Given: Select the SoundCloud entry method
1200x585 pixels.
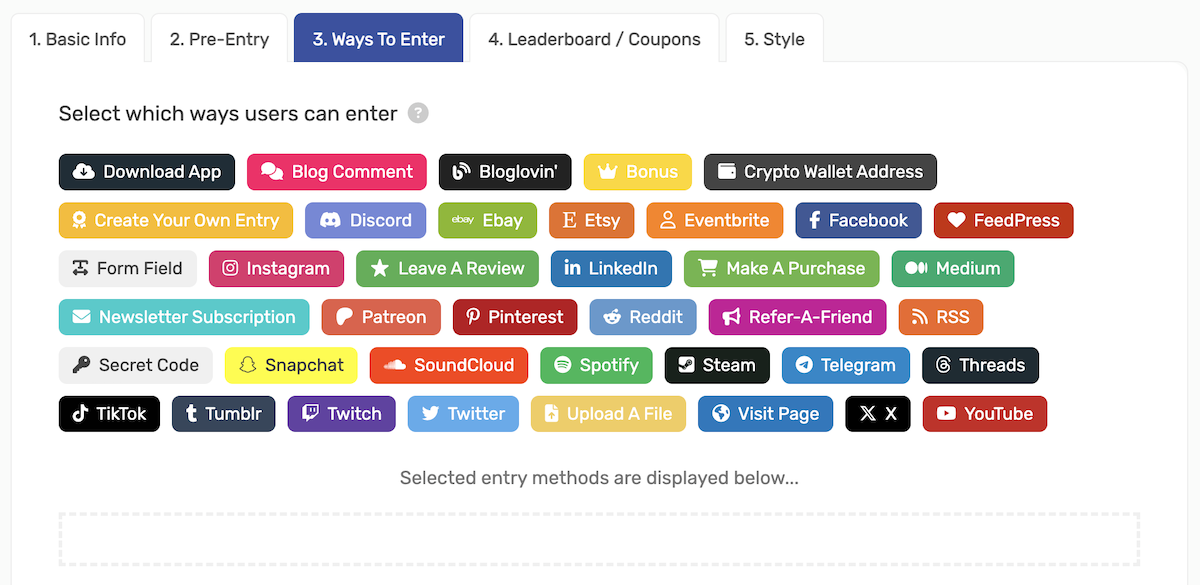Looking at the screenshot, I should [448, 365].
